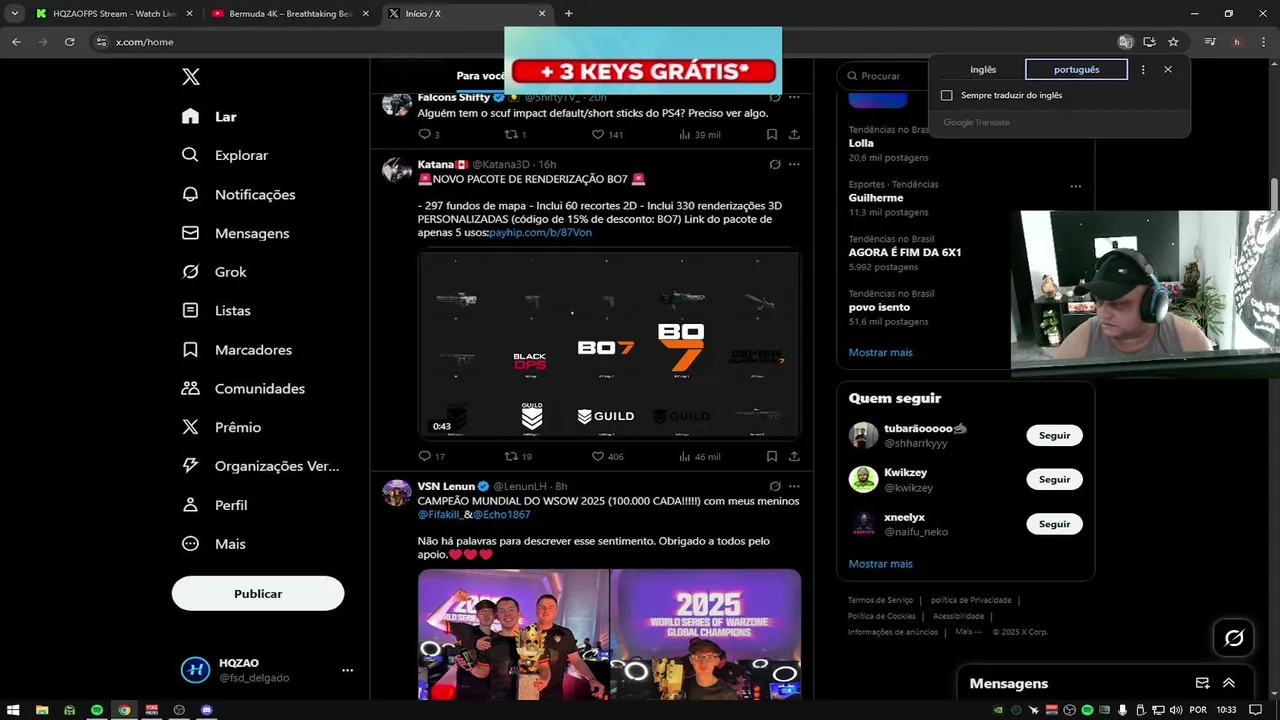Image resolution: width=1280 pixels, height=720 pixels.
Task: Click Mostrar mais under Quem seguir
Action: (880, 564)
